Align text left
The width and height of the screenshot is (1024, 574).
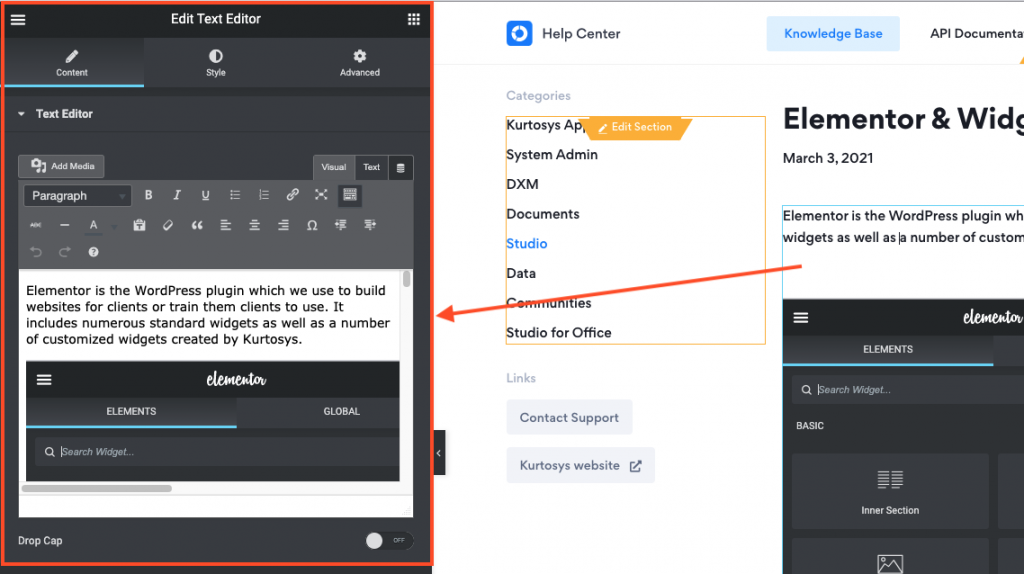[x=225, y=225]
